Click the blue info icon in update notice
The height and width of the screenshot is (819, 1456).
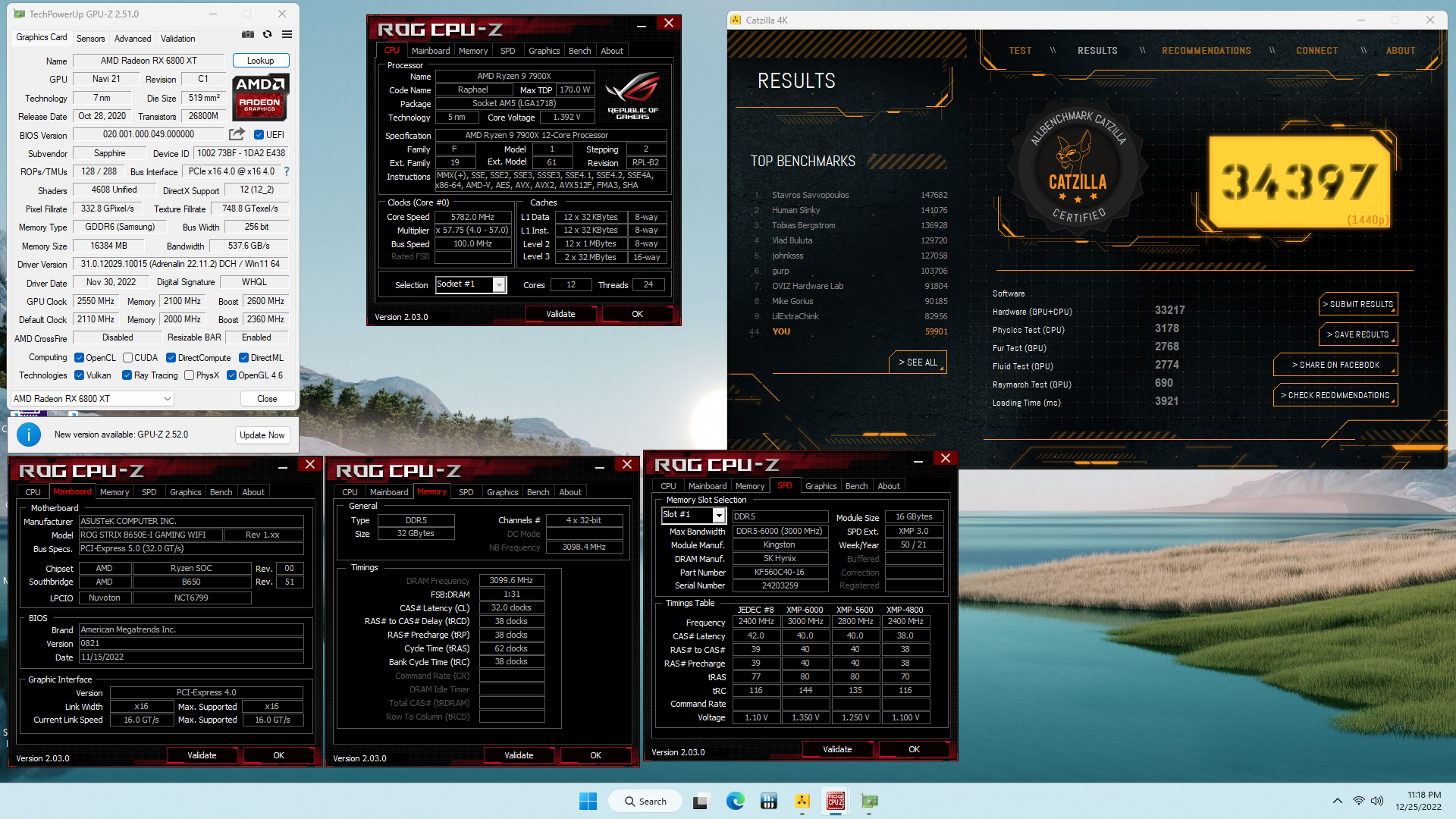[x=29, y=435]
